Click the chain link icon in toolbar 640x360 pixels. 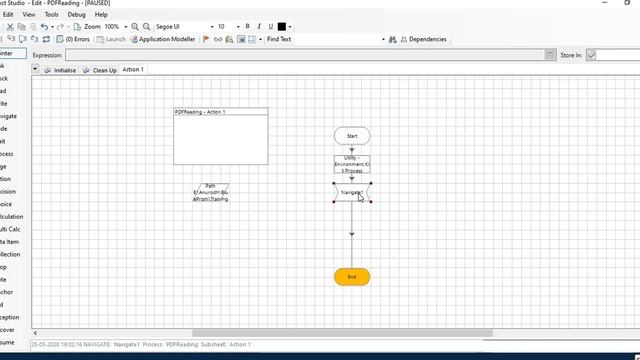[x=218, y=39]
